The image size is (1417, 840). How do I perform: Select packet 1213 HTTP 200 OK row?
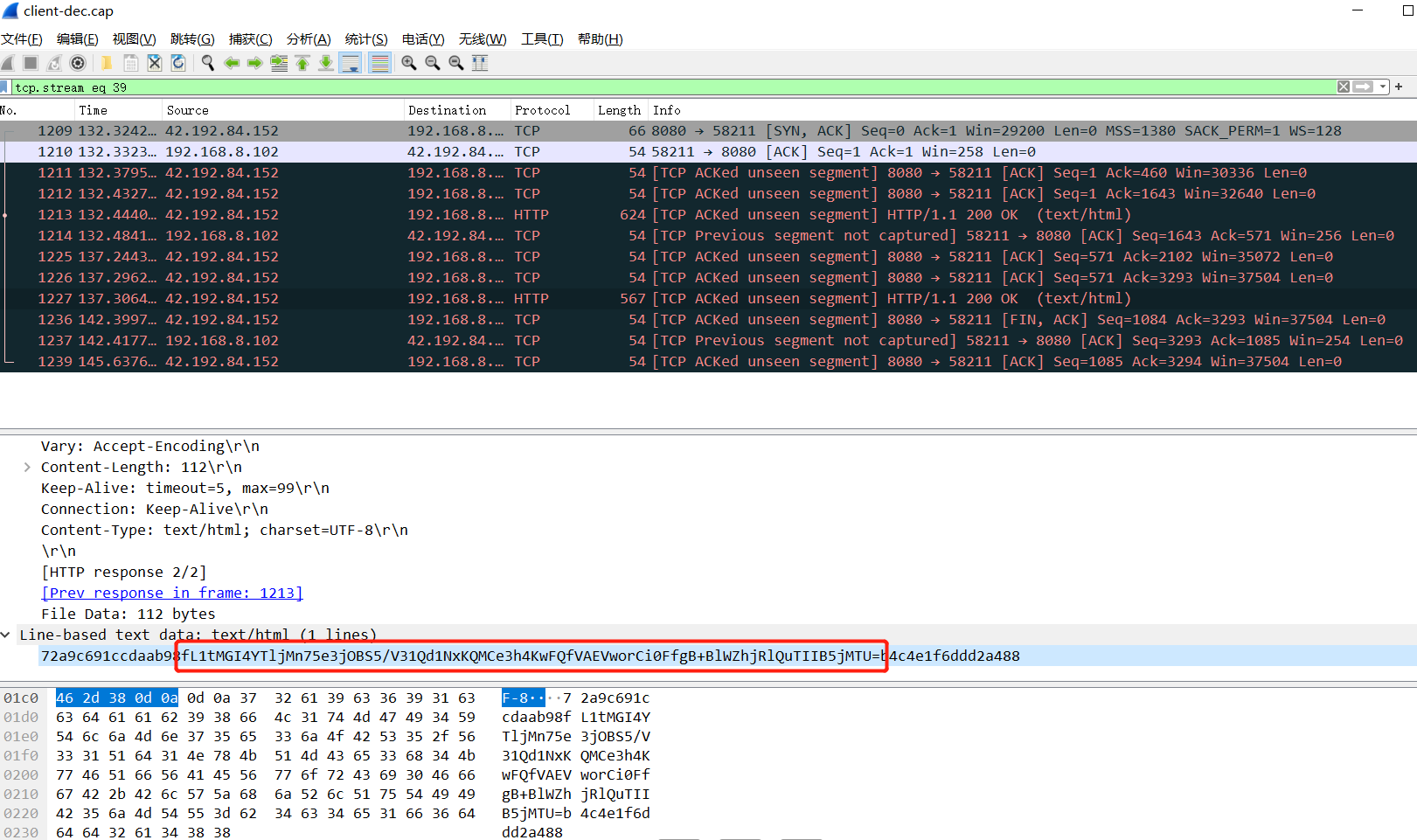tap(708, 215)
